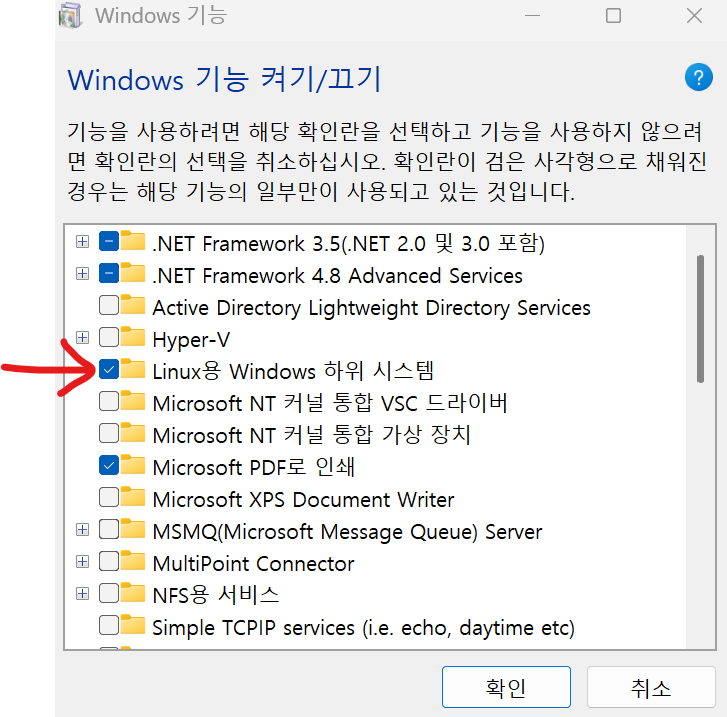Select the Linux용 Windows 하위 시스템 label

[x=293, y=371]
